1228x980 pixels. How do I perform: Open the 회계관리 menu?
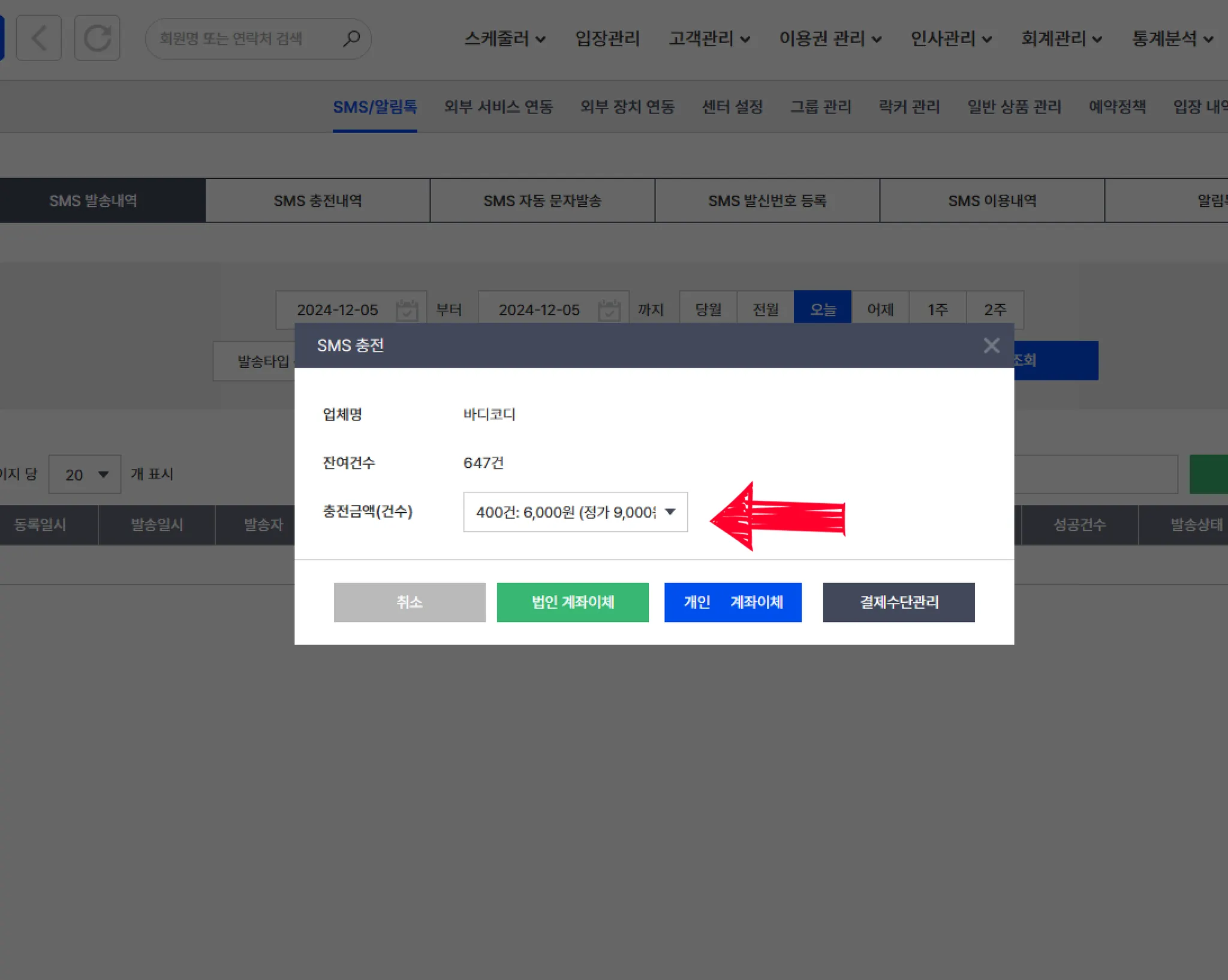tap(1061, 39)
